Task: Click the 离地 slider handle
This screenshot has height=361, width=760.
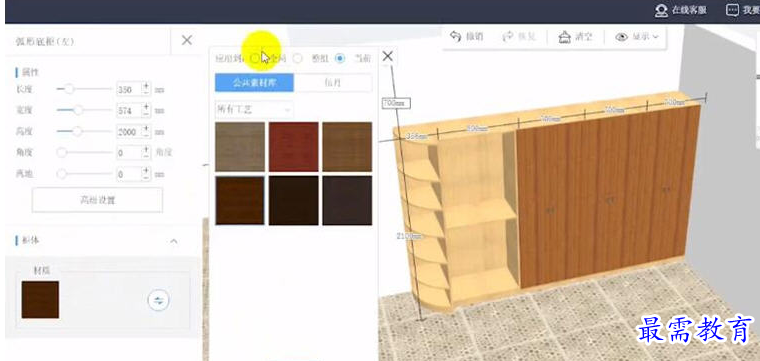Action: pyautogui.click(x=62, y=173)
